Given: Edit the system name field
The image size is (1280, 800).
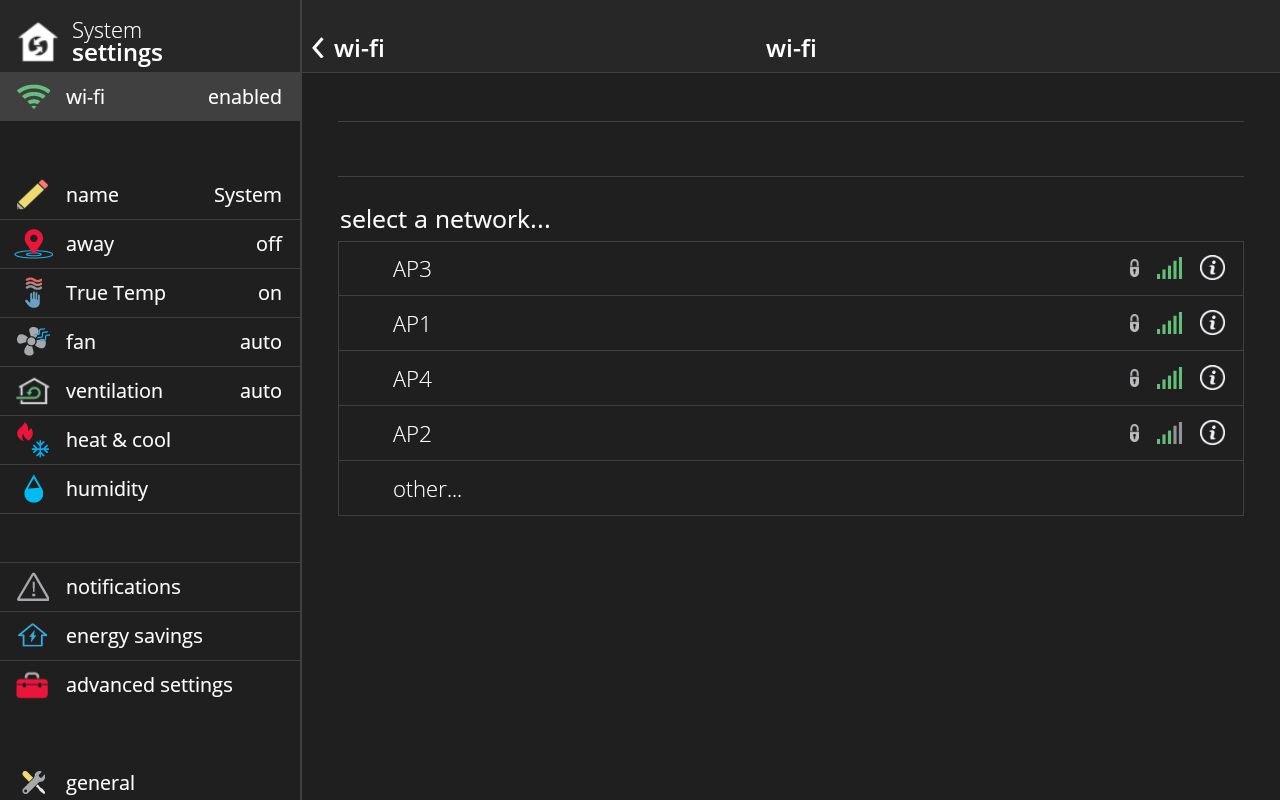Looking at the screenshot, I should click(150, 195).
